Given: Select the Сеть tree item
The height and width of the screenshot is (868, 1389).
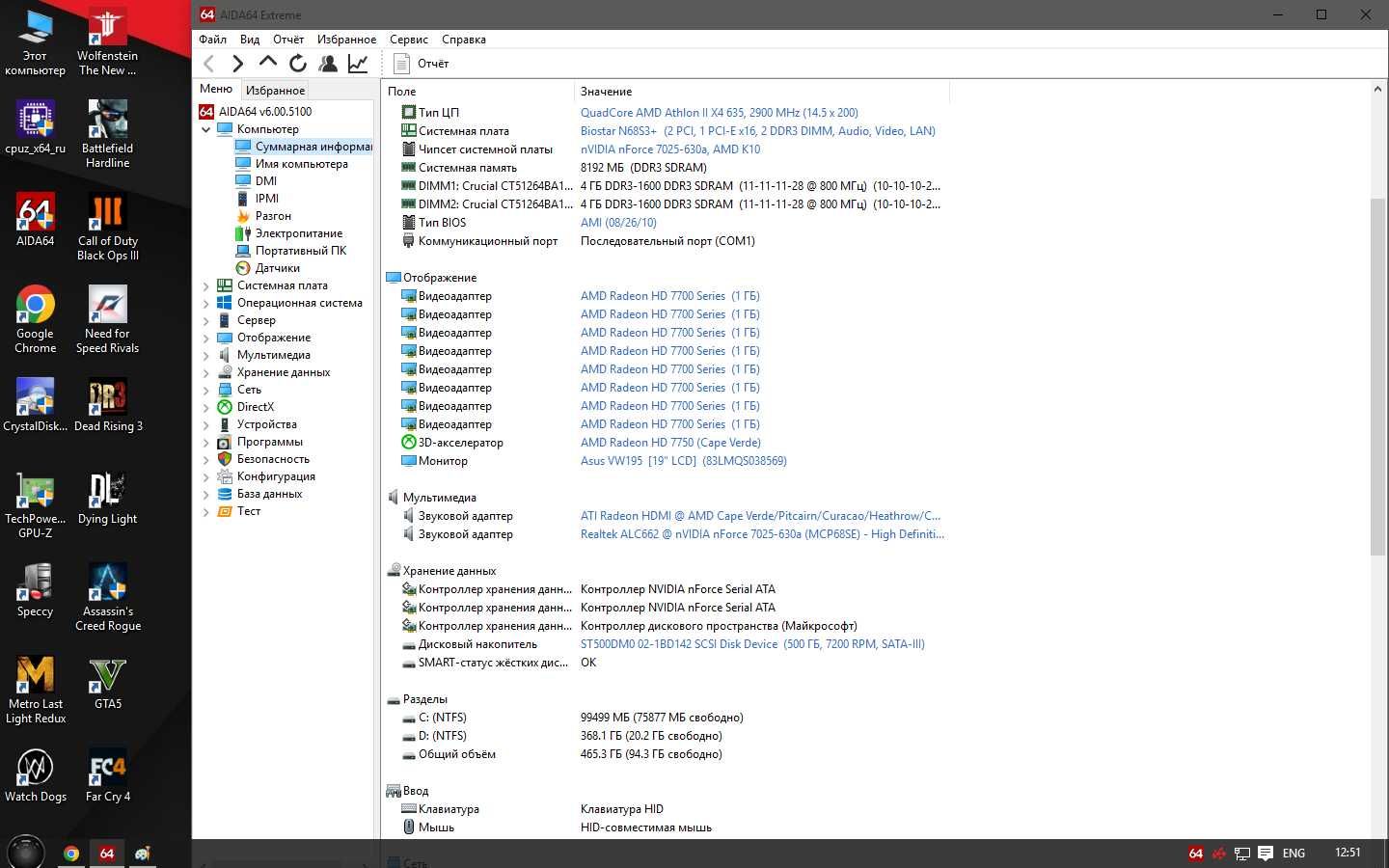Looking at the screenshot, I should pos(239,390).
